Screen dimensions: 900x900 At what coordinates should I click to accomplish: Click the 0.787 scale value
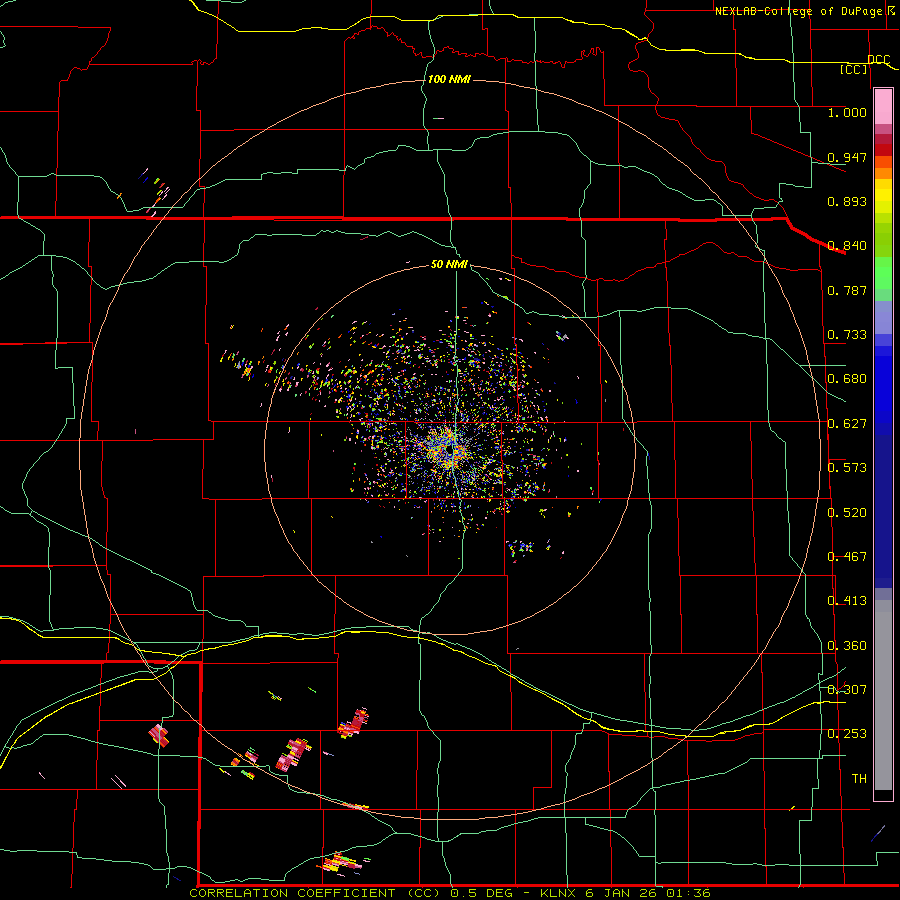[x=847, y=290]
